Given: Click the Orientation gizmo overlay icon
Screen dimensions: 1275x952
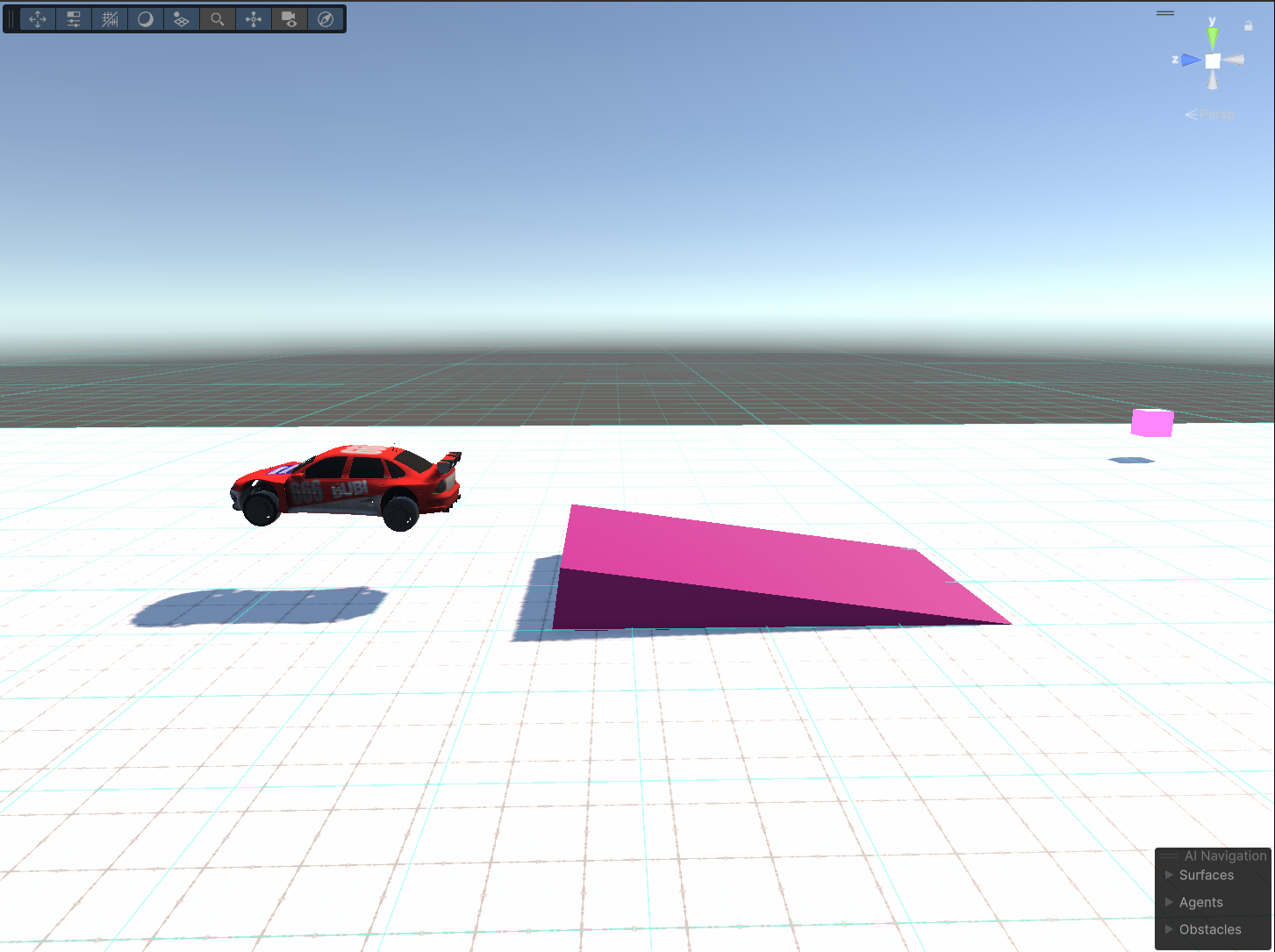Looking at the screenshot, I should coord(254,19).
